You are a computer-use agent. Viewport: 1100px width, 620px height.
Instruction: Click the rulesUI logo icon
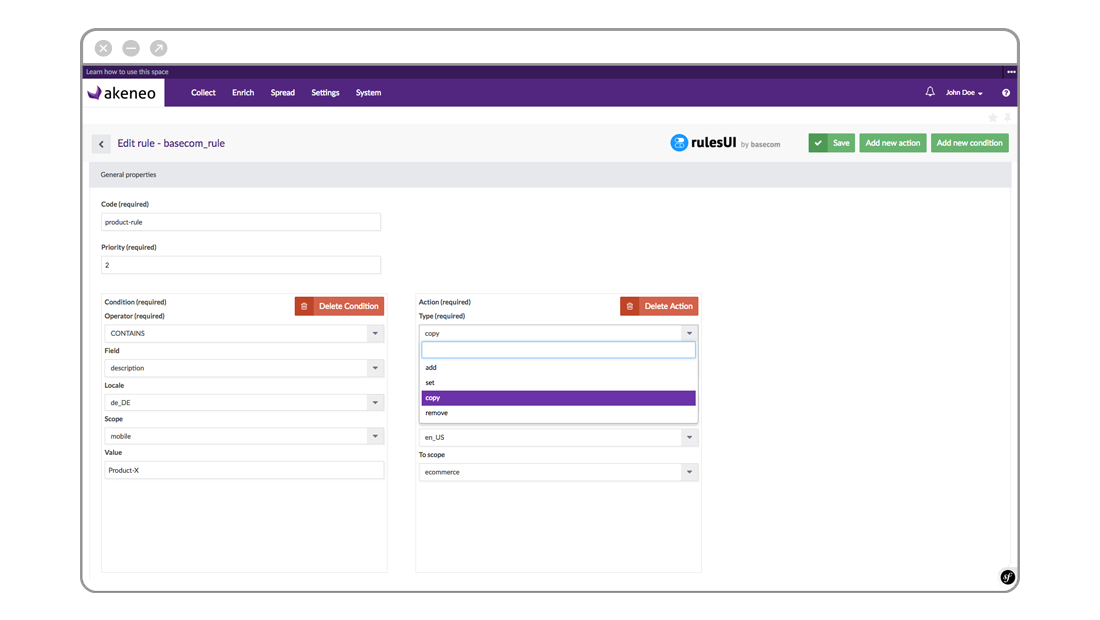[x=680, y=142]
